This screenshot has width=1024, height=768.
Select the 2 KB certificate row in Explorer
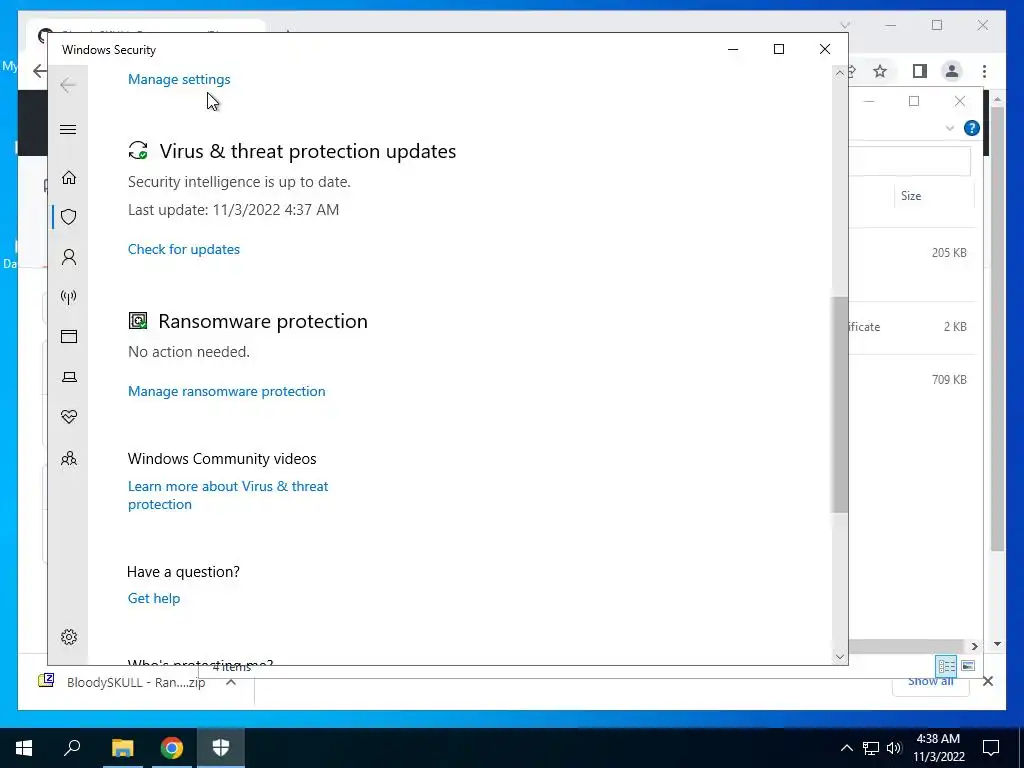pyautogui.click(x=913, y=327)
